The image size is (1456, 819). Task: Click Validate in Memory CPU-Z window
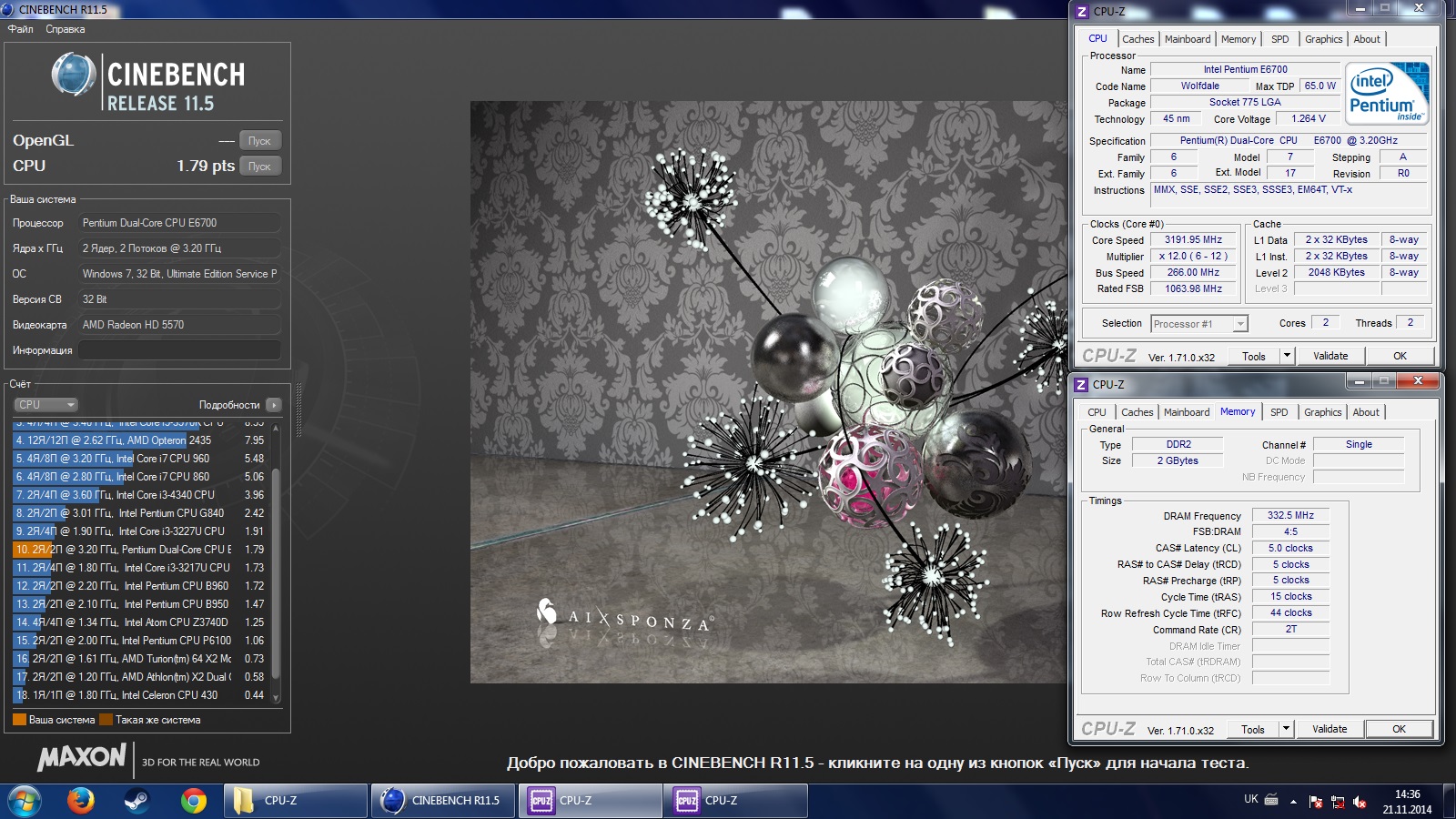[1330, 729]
